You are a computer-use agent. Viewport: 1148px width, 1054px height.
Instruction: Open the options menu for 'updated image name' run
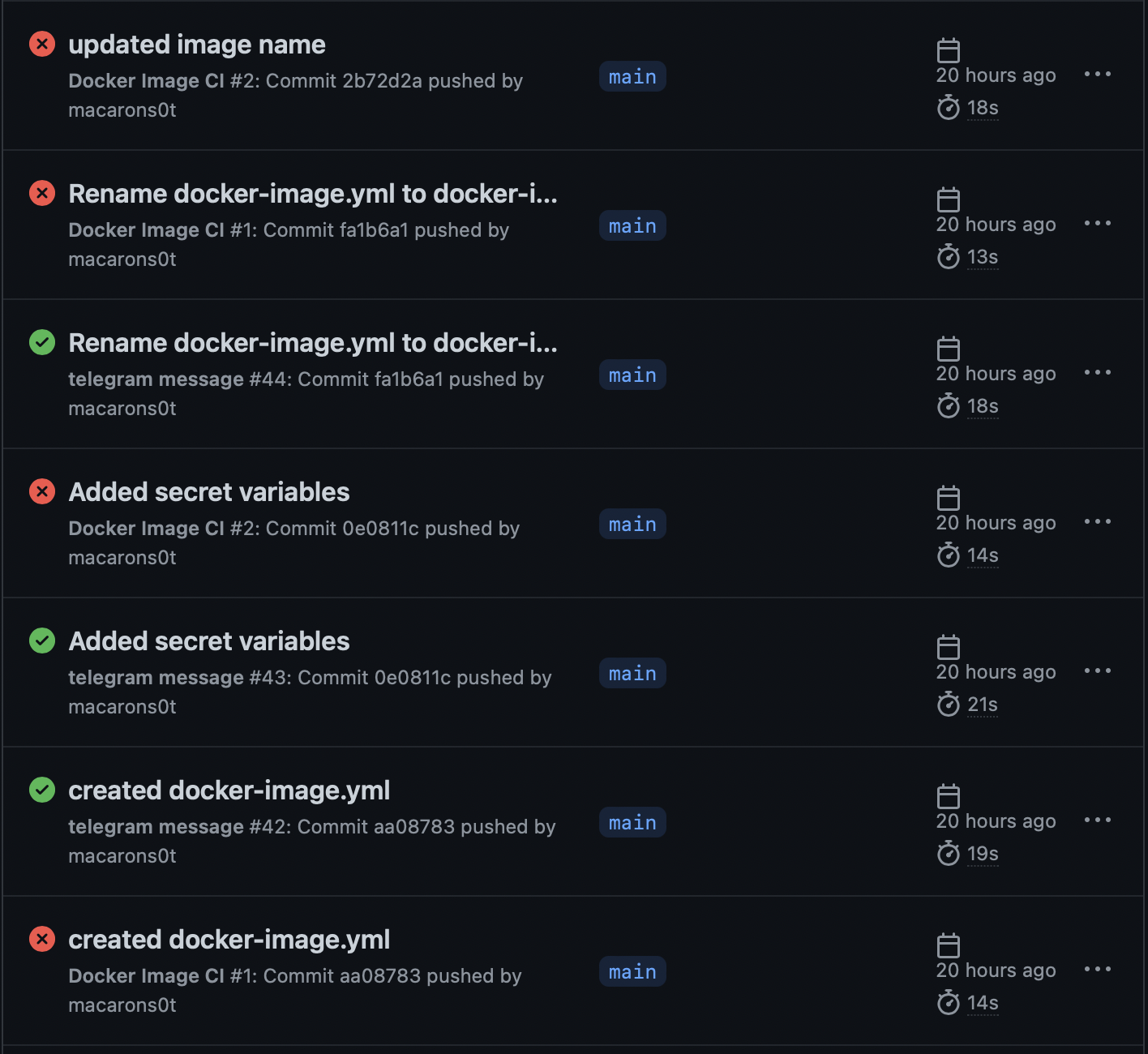pos(1098,74)
